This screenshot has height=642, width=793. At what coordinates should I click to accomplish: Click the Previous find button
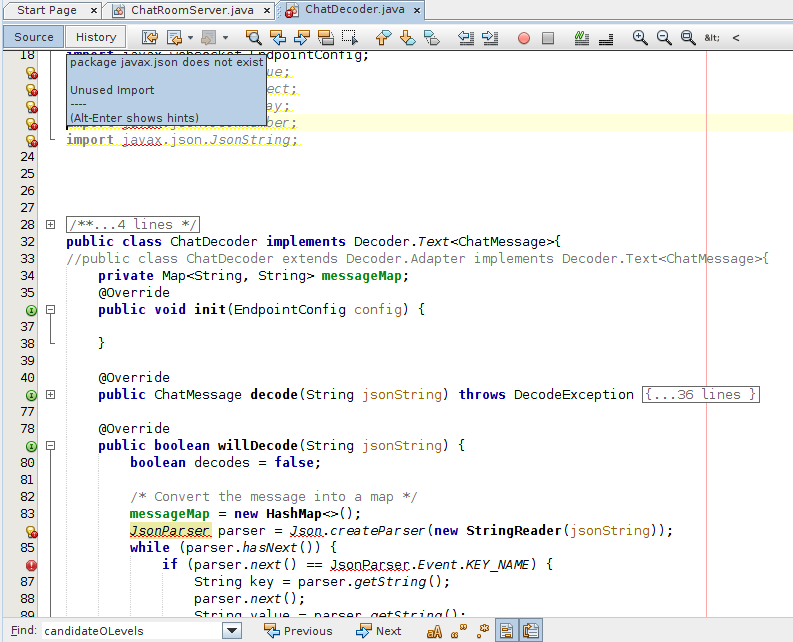click(x=298, y=631)
